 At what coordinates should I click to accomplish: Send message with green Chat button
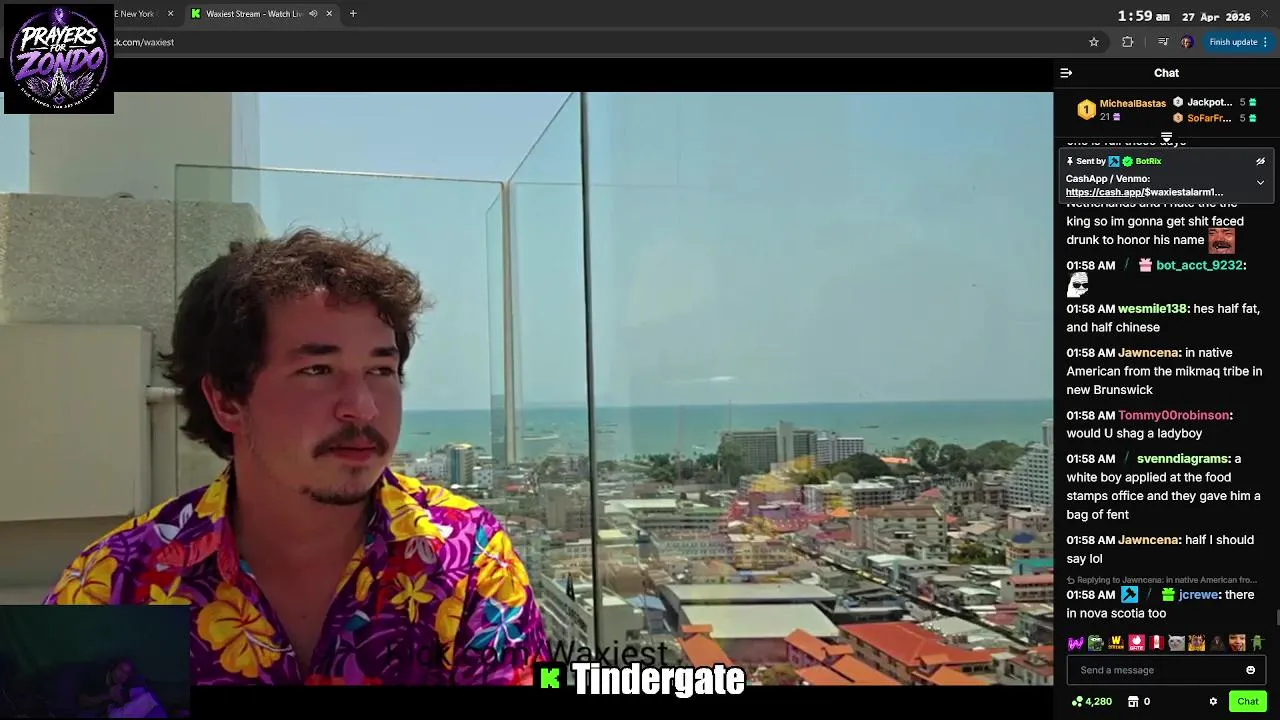pyautogui.click(x=1247, y=702)
